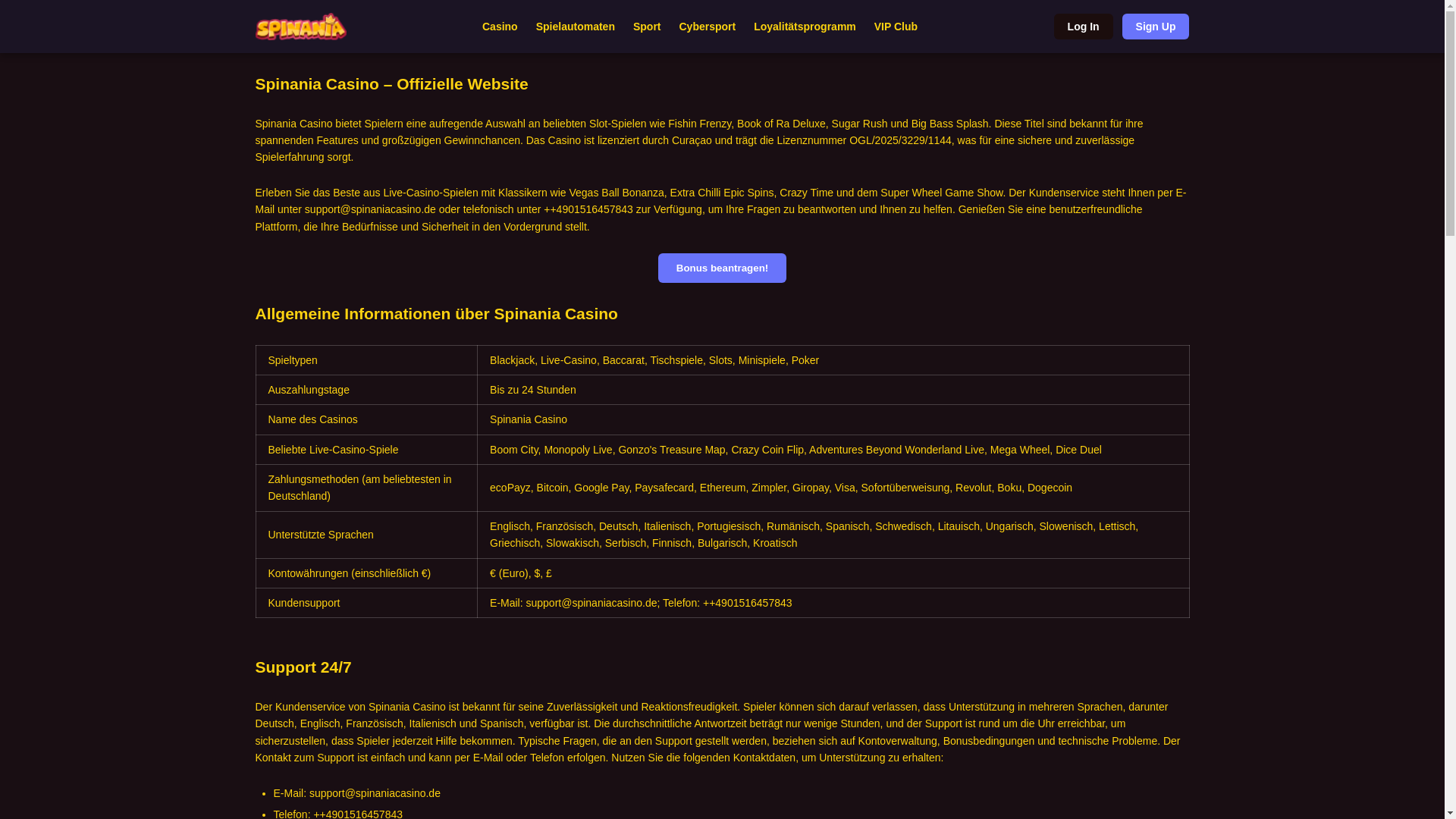The image size is (1456, 819).
Task: Click the Boom City, Monopoly Live games list
Action: (x=833, y=450)
